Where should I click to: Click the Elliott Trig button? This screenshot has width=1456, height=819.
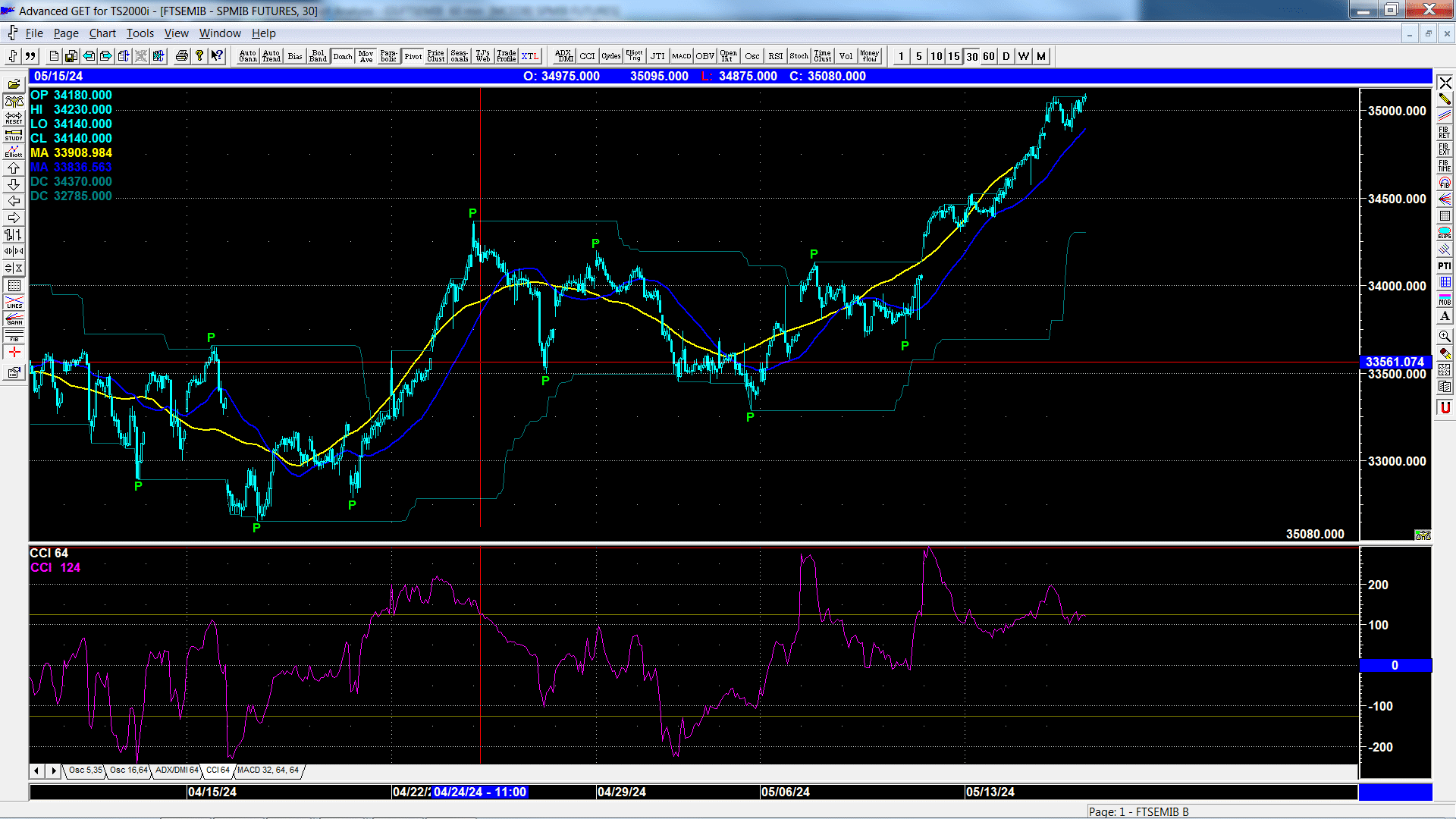click(635, 56)
